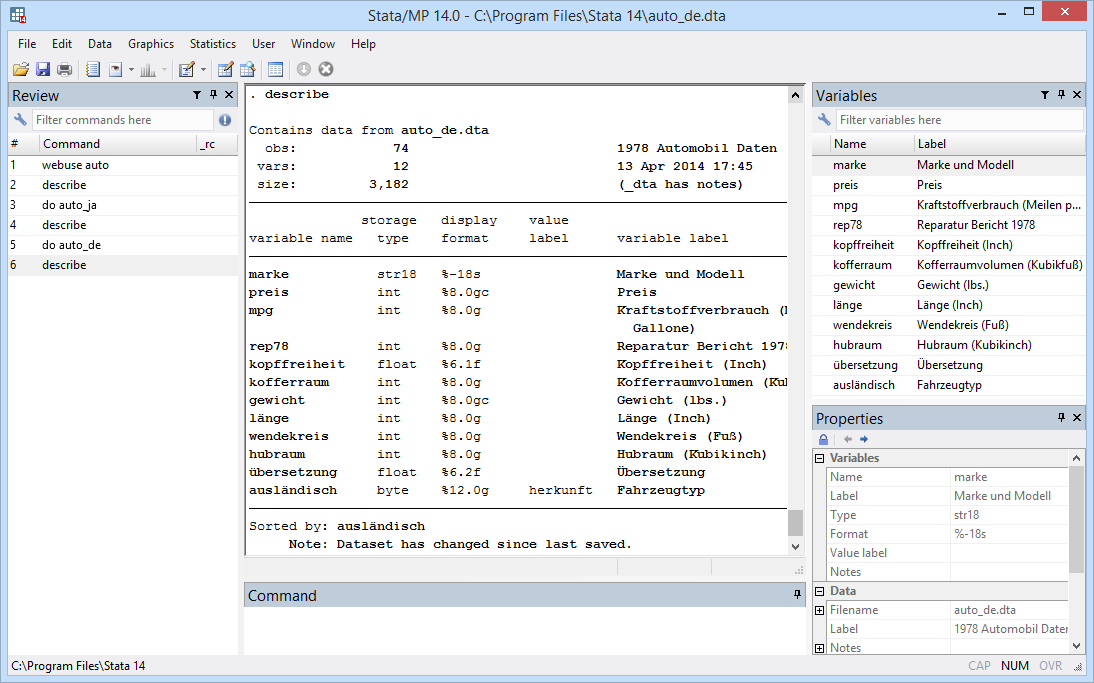
Task: Click the Variables filter wrench icon
Action: [824, 120]
